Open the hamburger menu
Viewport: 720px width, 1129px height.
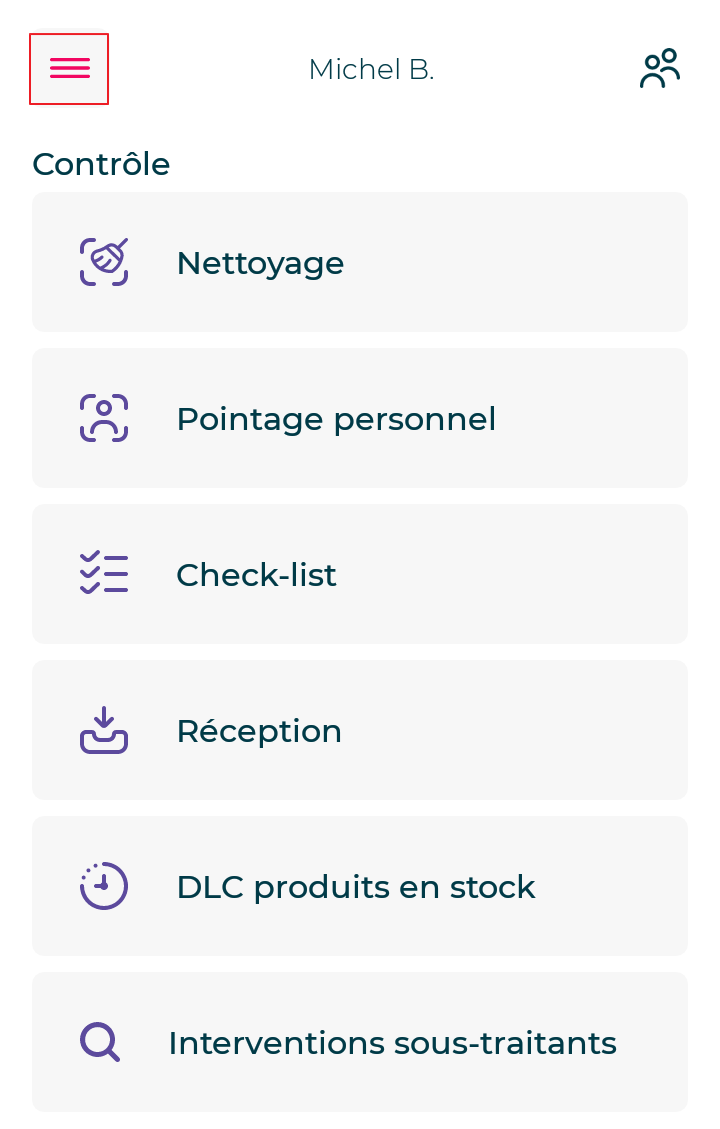(69, 68)
